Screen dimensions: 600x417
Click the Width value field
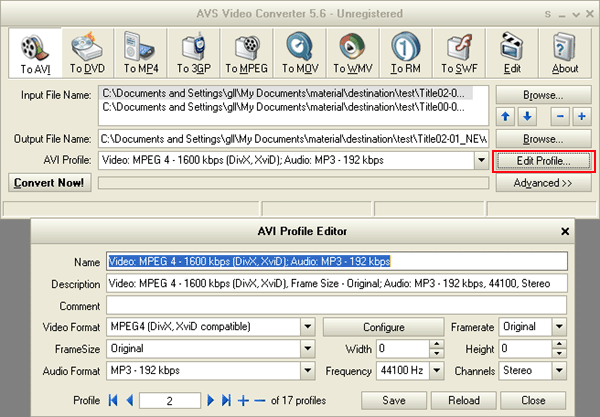[403, 349]
